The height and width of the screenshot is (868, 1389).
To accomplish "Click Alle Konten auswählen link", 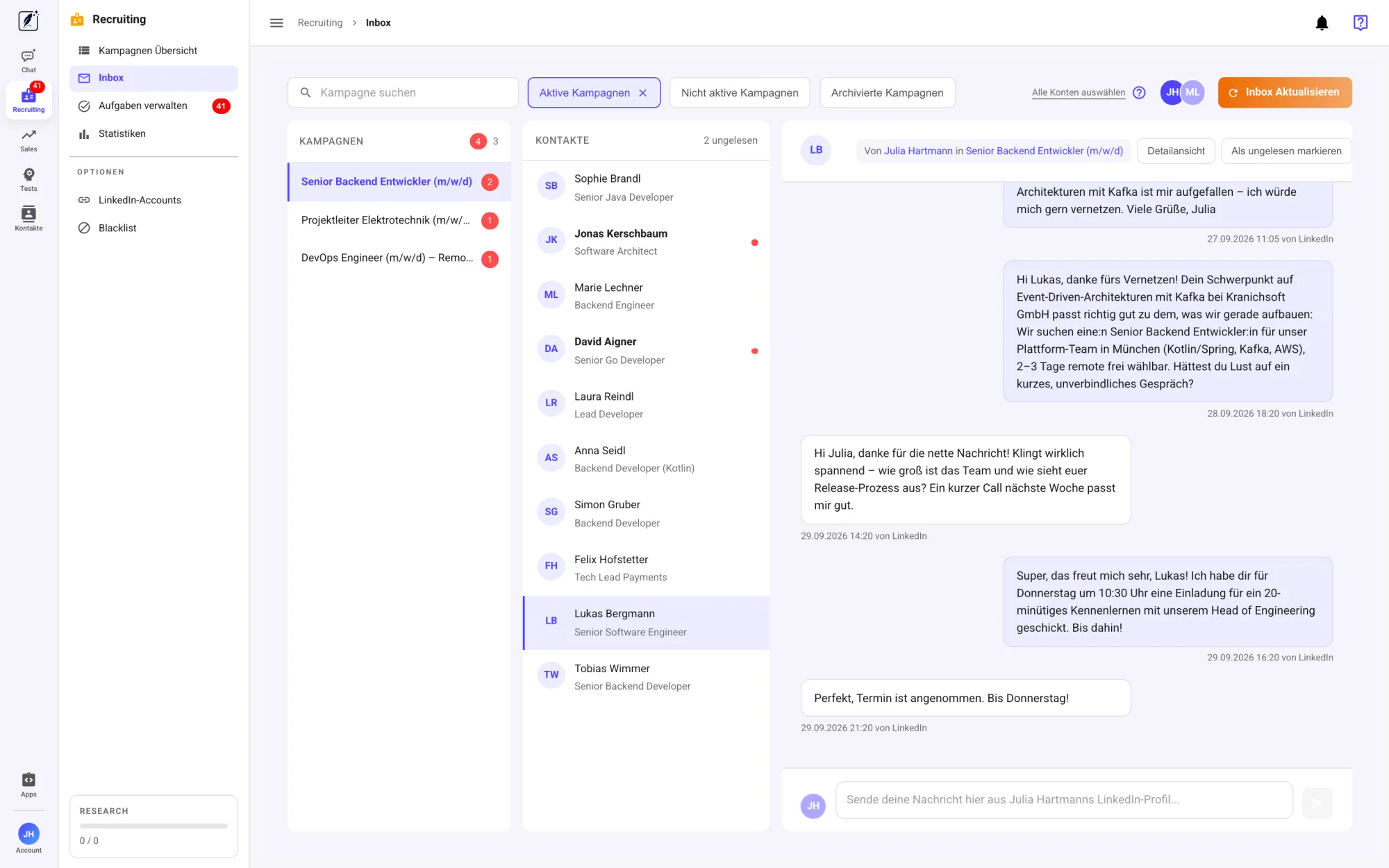I will coord(1079,92).
